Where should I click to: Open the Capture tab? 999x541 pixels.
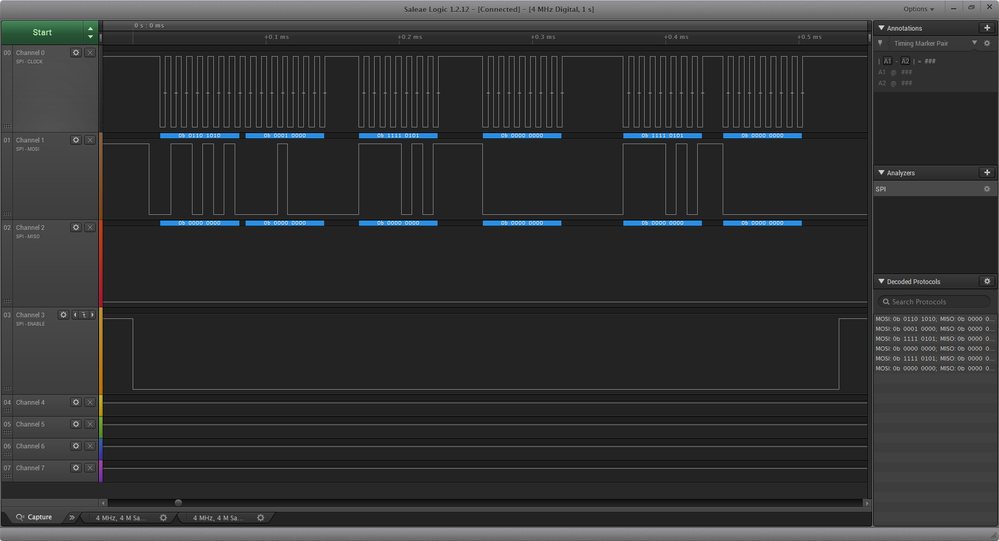pos(34,517)
